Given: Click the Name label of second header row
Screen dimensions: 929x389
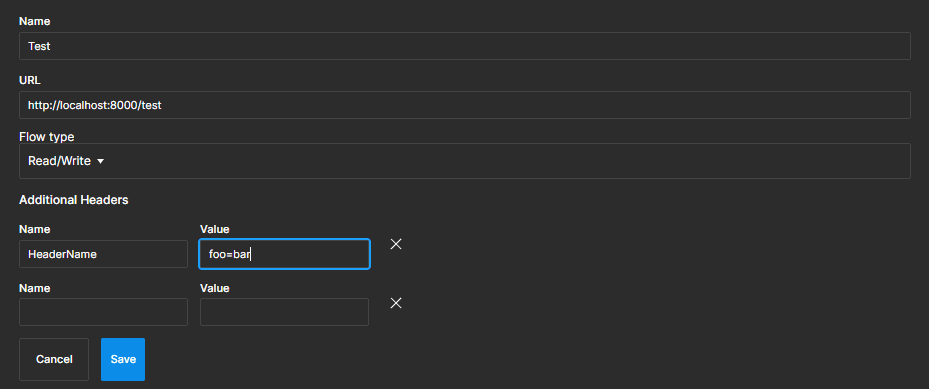Looking at the screenshot, I should tap(34, 288).
